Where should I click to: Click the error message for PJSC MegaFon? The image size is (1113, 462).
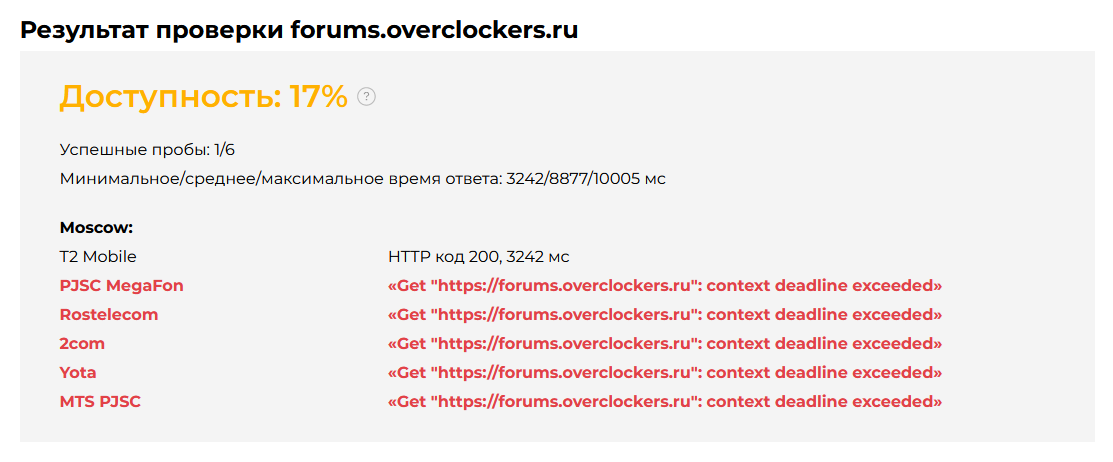(665, 286)
